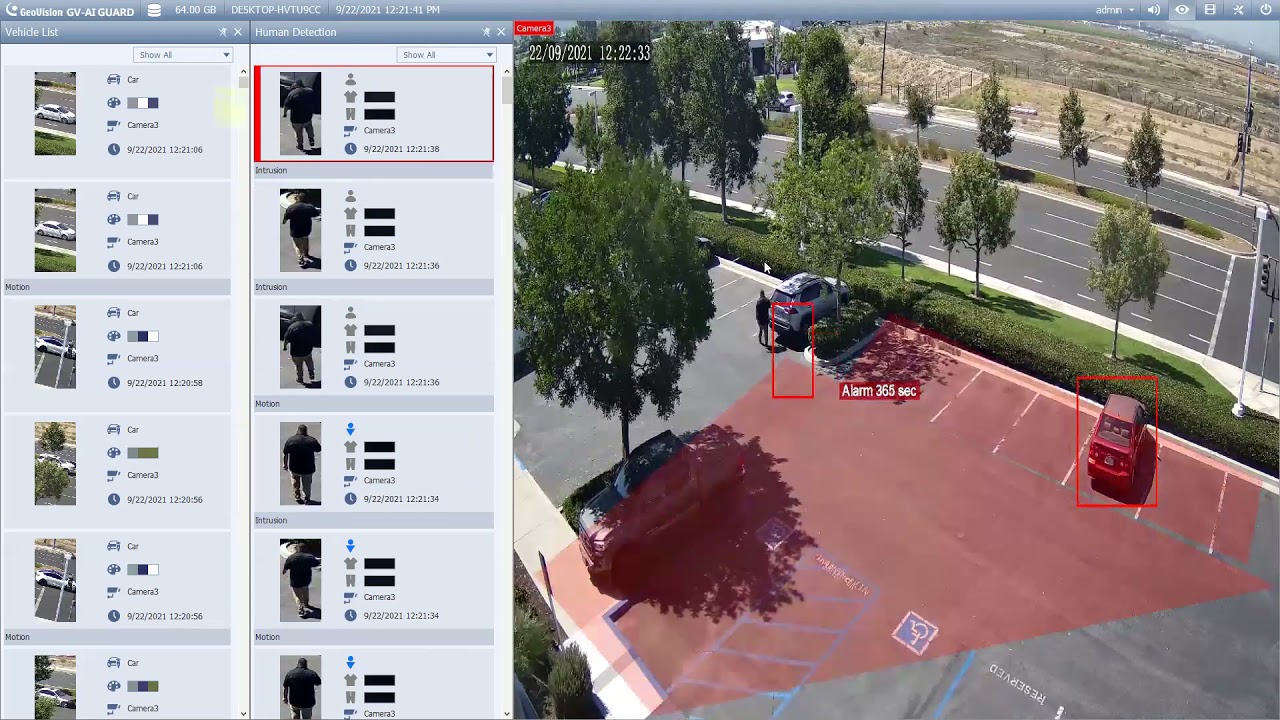Click shirt icon in the 12:21:38 entry
The image size is (1280, 720).
(350, 97)
